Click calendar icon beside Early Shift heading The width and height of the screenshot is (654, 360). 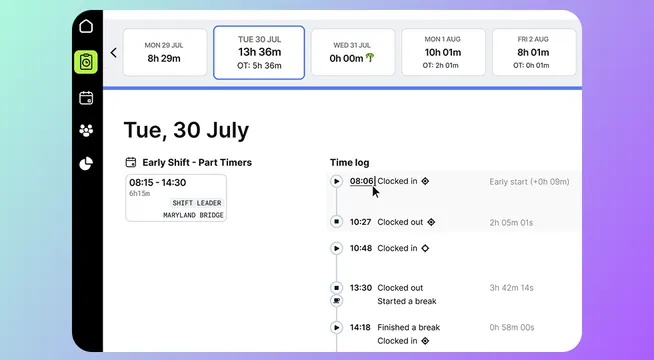pyautogui.click(x=131, y=162)
